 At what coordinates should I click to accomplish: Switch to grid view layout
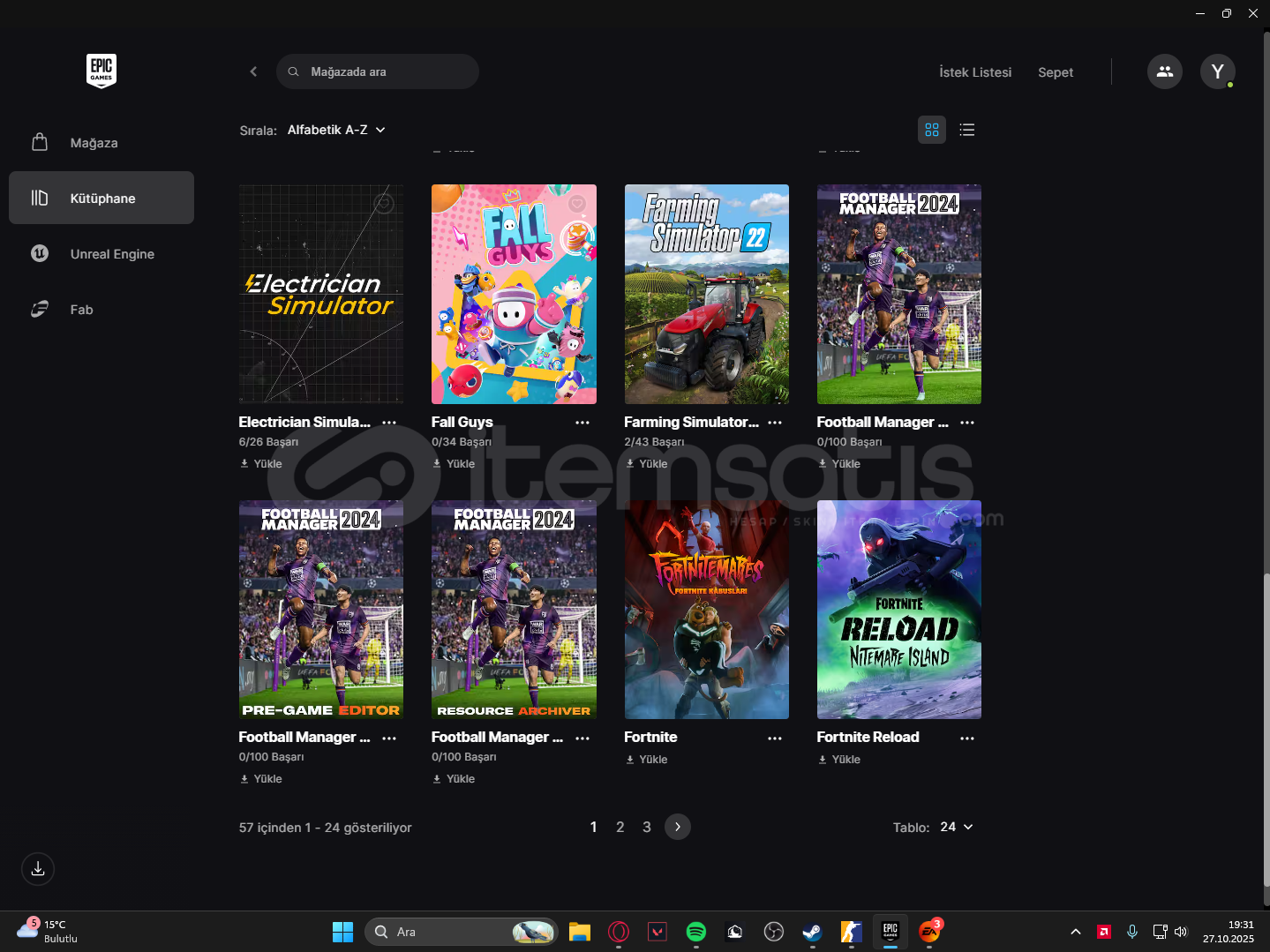[932, 130]
